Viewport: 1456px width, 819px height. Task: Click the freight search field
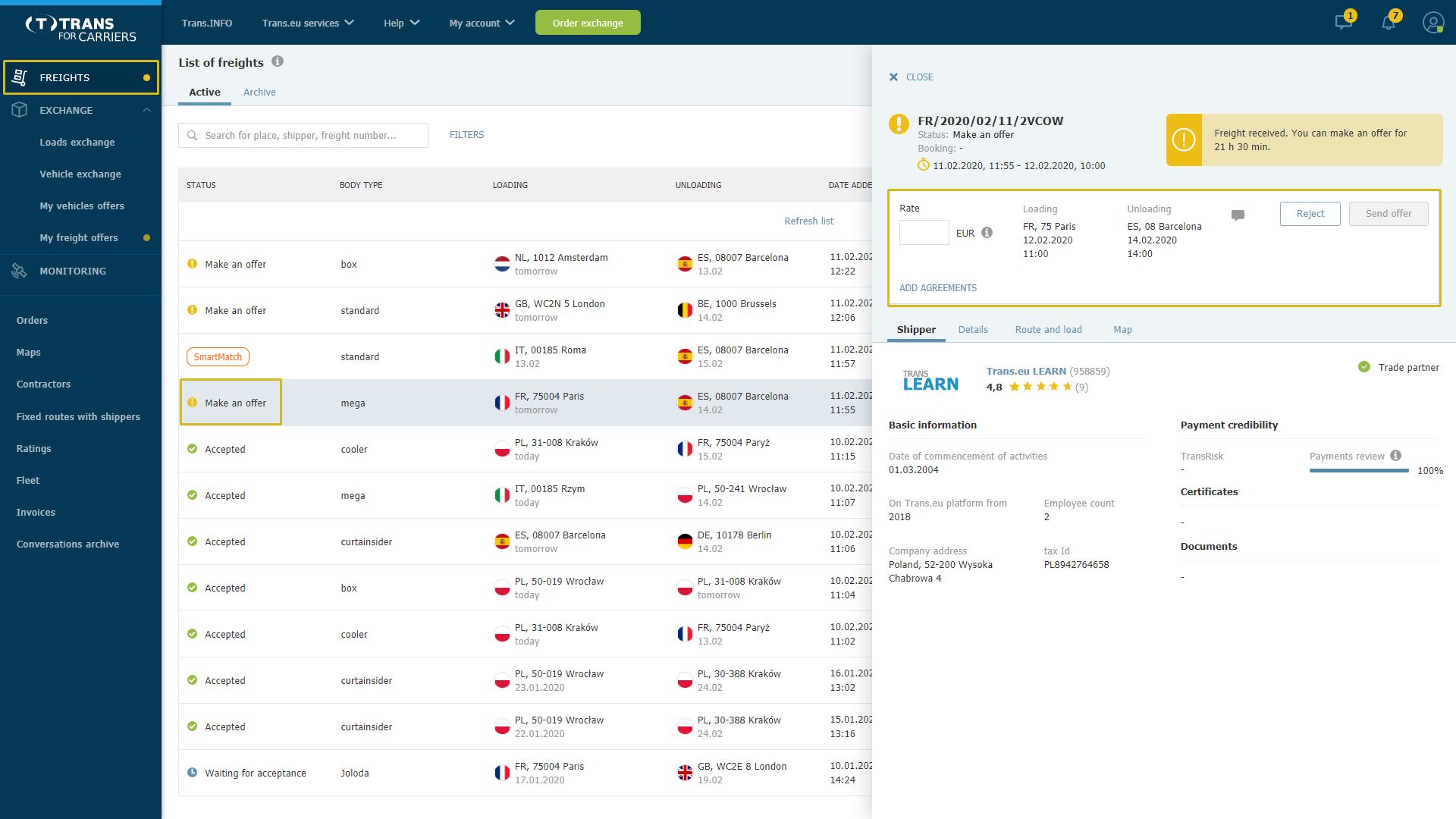point(303,136)
